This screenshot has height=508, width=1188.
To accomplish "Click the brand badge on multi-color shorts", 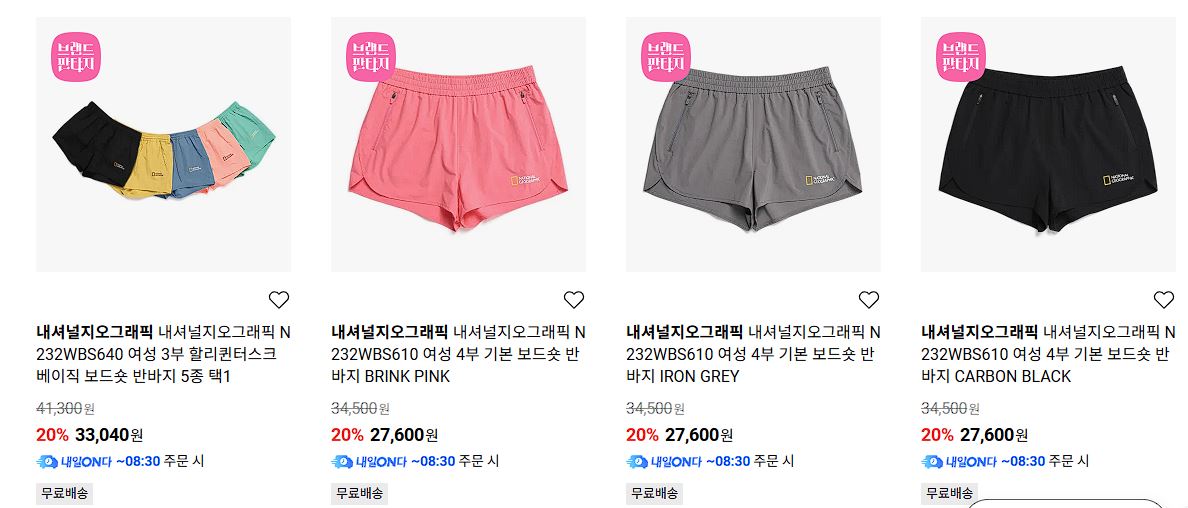I will tap(76, 57).
